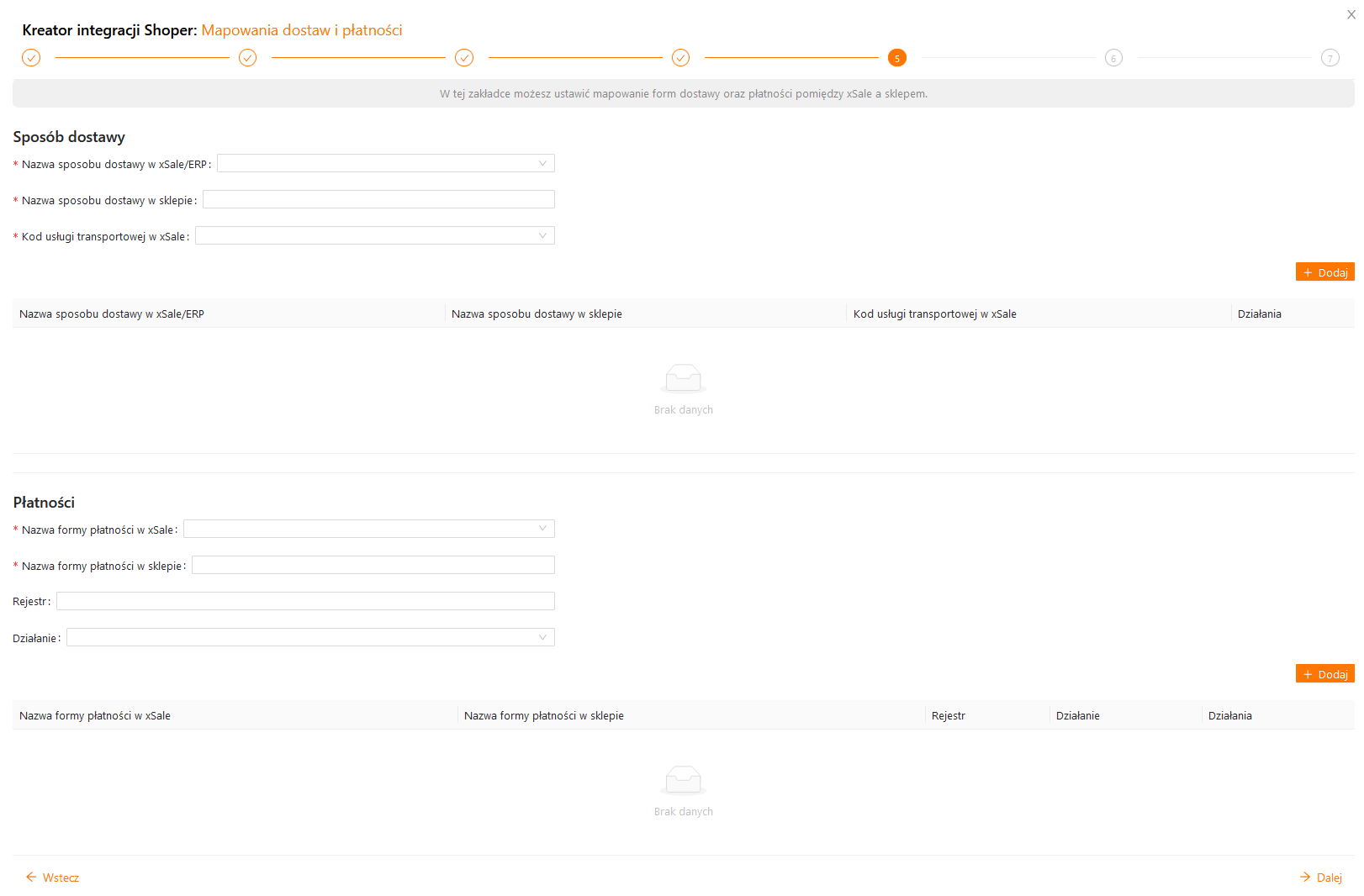Viewport: 1364px width, 896px height.
Task: Click the Rejestr input field
Action: (305, 602)
